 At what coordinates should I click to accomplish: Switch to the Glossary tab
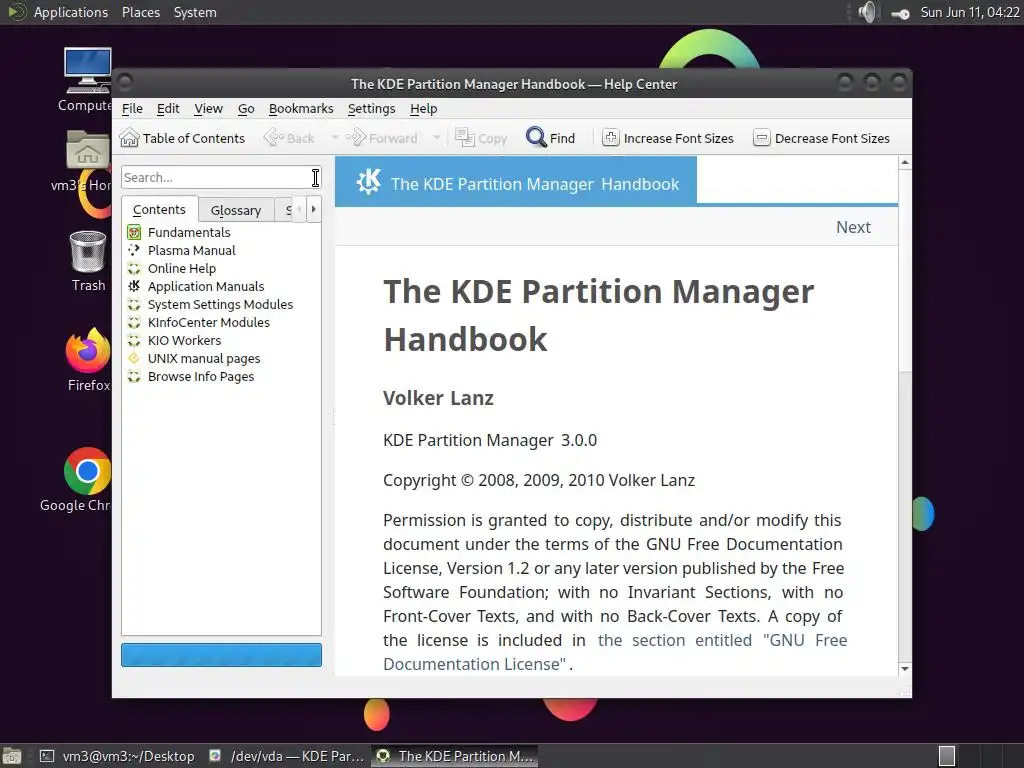pos(236,210)
